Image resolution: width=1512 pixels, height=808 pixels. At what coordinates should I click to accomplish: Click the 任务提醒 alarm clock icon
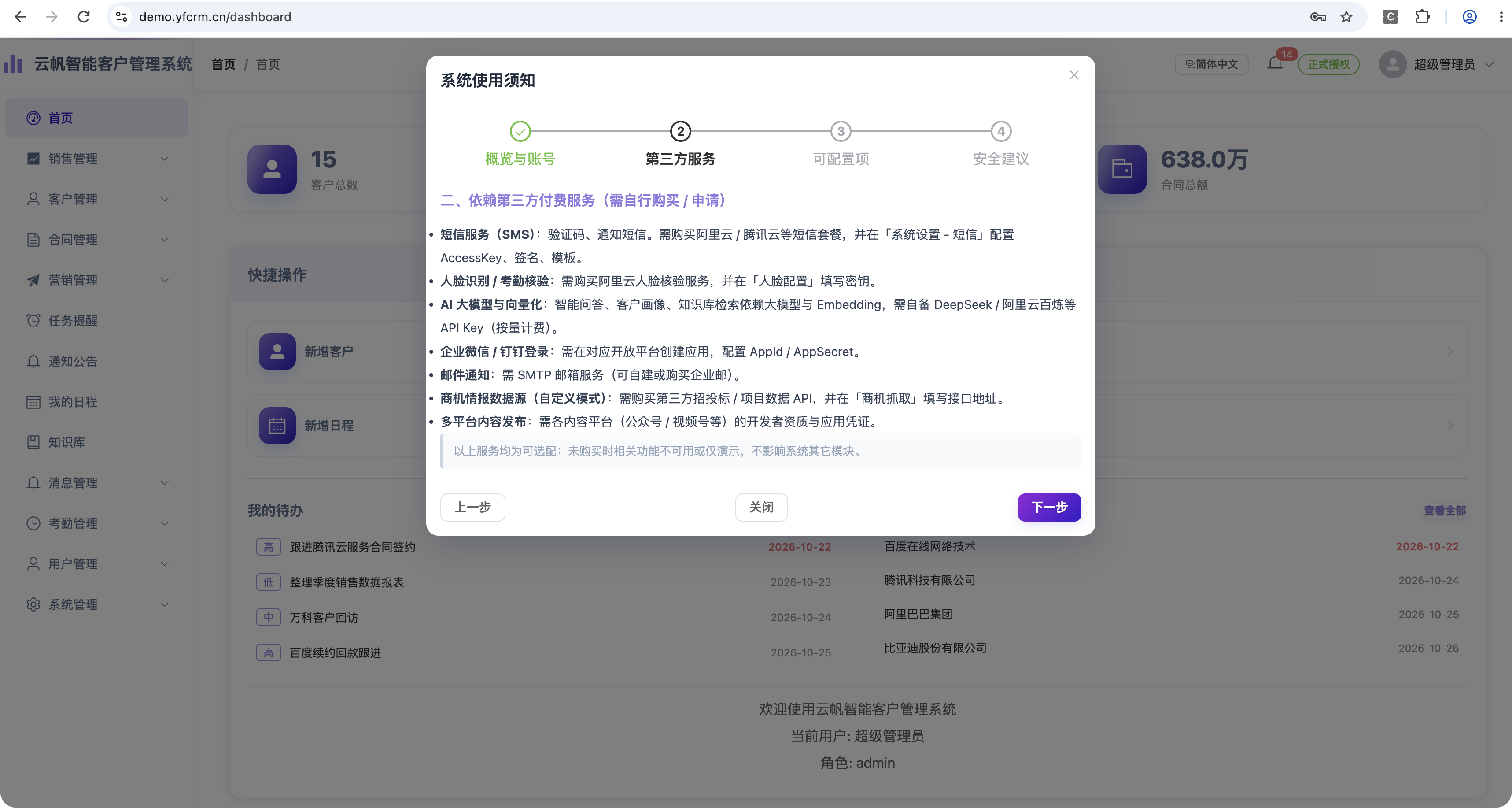(x=33, y=321)
